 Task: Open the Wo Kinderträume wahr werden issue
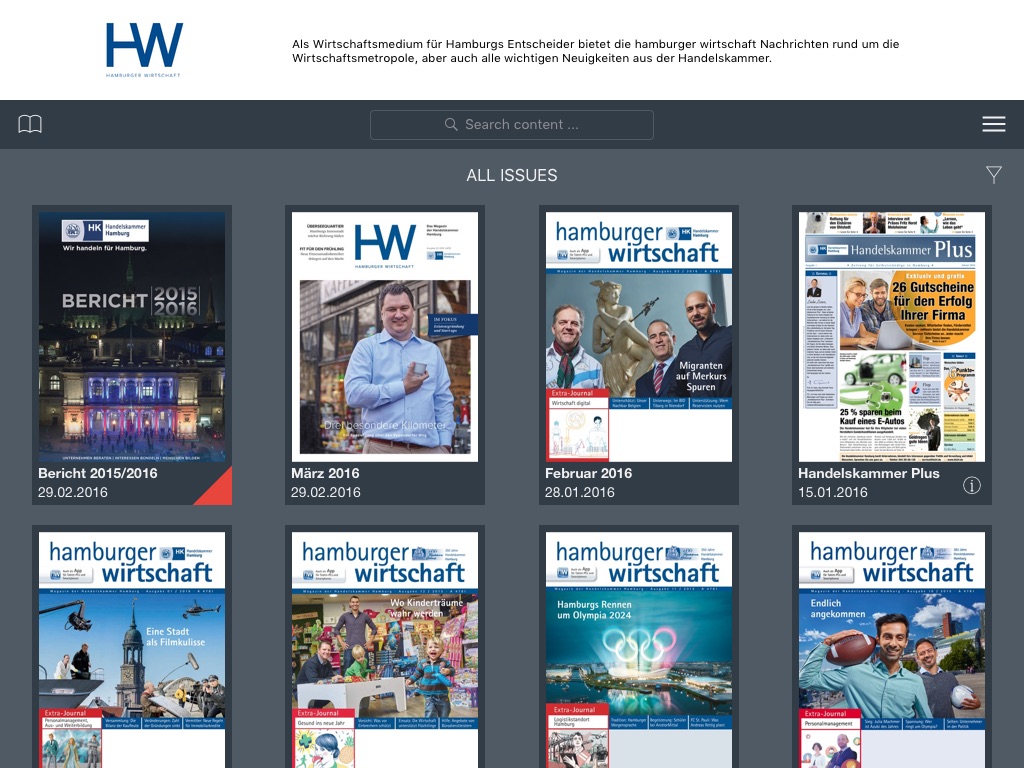[x=385, y=650]
